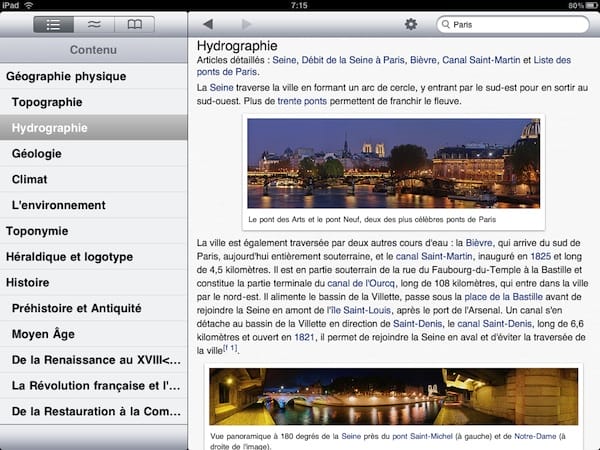Go to Géologie in the contents list
The height and width of the screenshot is (450, 600).
pyautogui.click(x=37, y=154)
